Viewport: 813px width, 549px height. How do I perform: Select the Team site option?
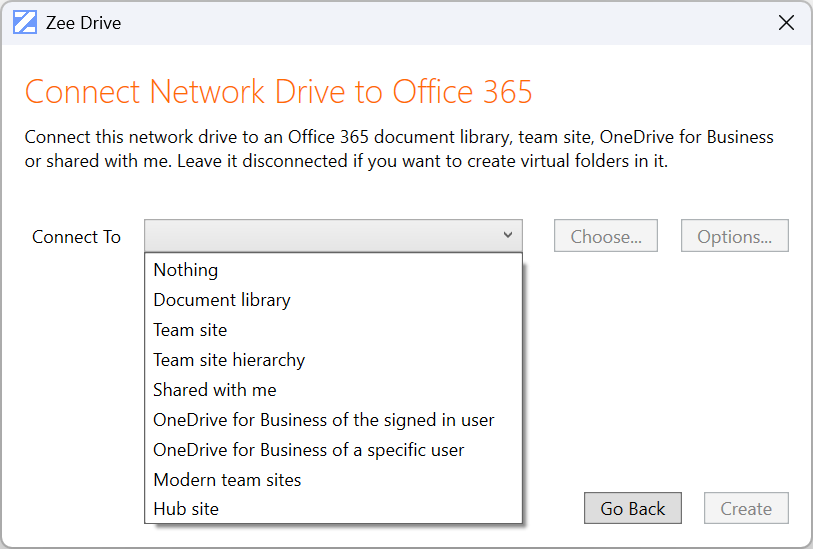point(190,330)
